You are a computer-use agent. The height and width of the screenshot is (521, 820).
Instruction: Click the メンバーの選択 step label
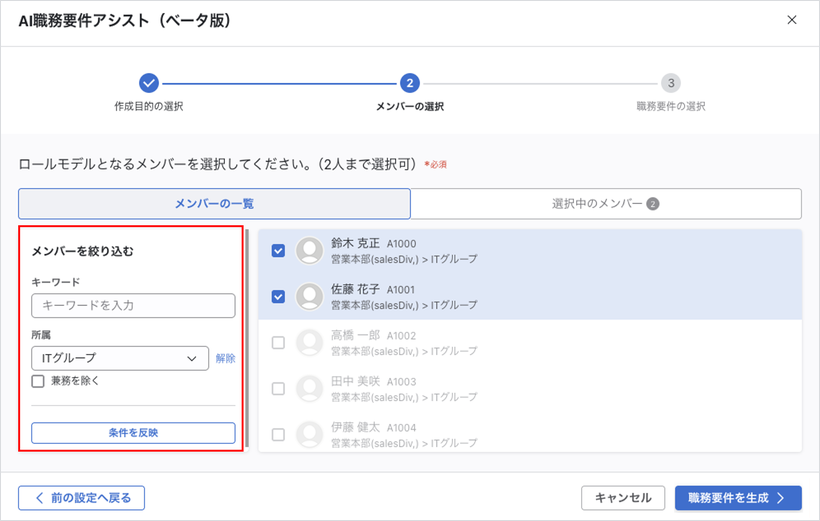(410, 106)
